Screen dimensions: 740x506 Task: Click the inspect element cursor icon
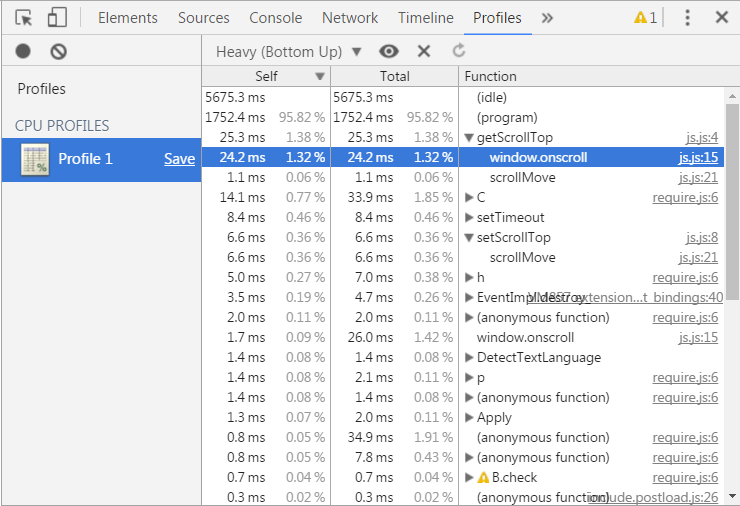tap(24, 18)
